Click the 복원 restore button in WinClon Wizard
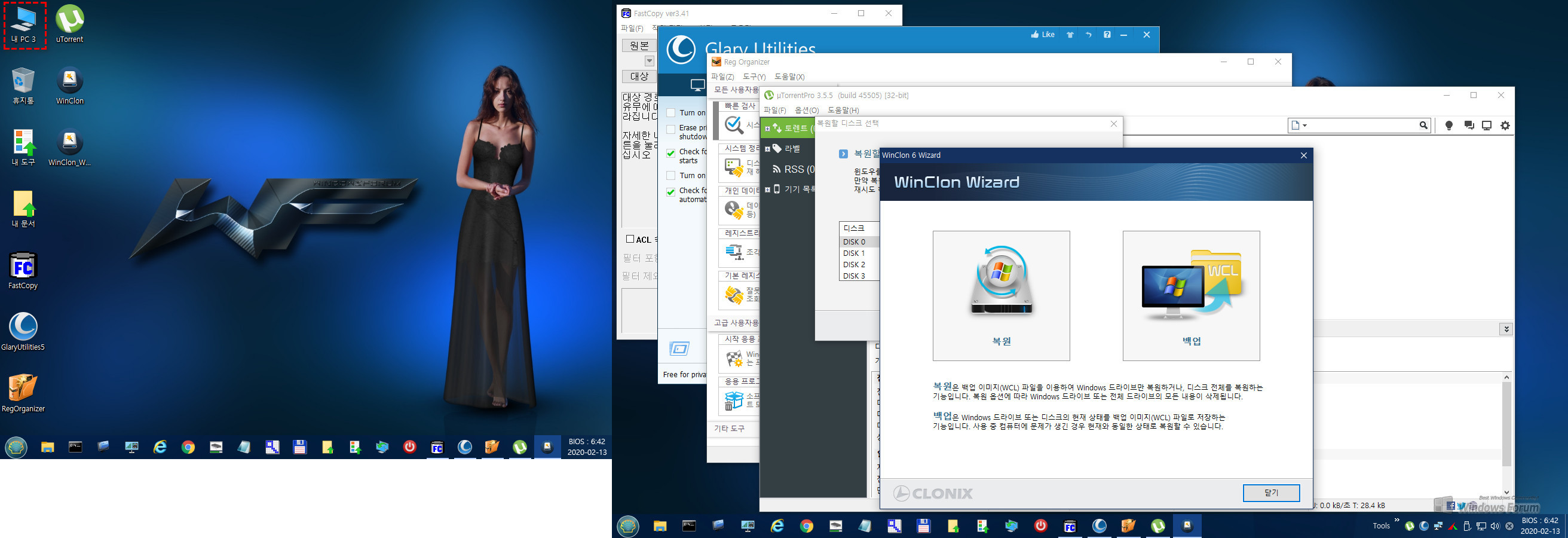The height and width of the screenshot is (538, 1568). tap(1002, 296)
